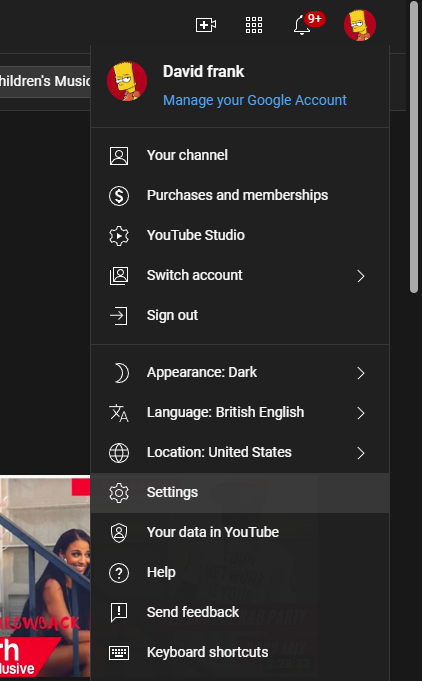Image resolution: width=422 pixels, height=681 pixels.
Task: Open Your channel menu item
Action: click(240, 155)
